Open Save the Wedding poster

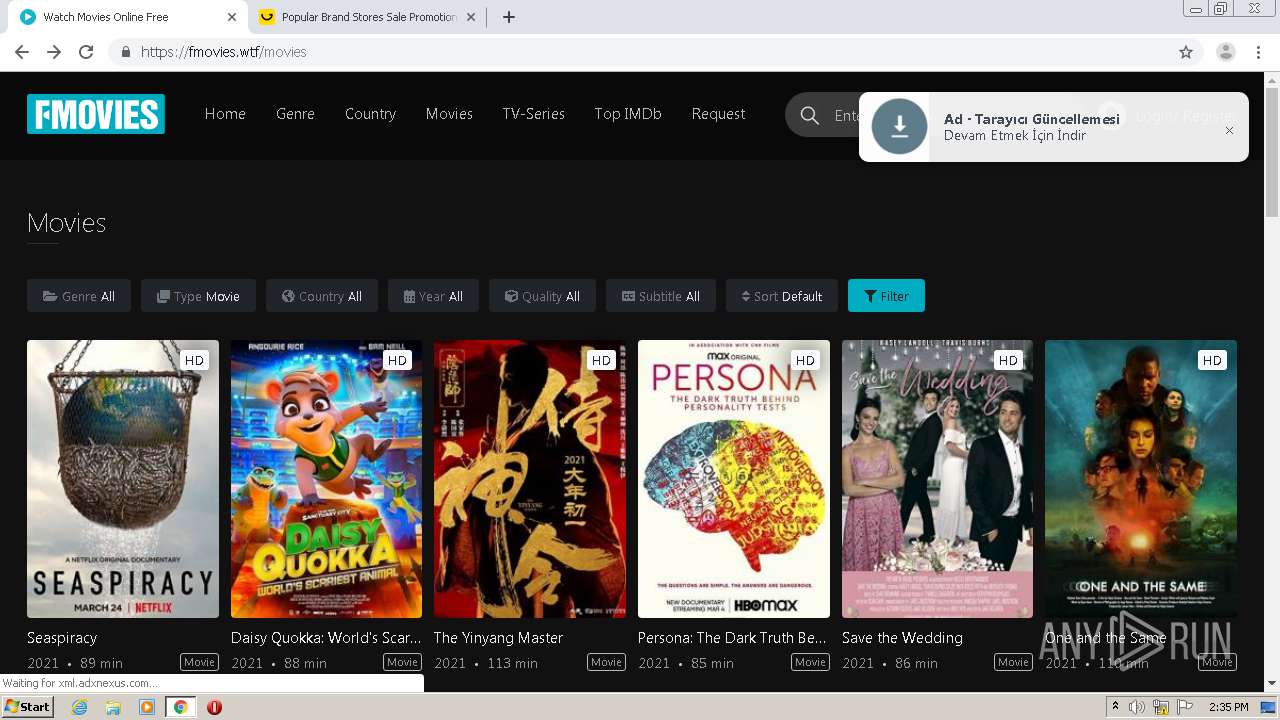pos(937,479)
